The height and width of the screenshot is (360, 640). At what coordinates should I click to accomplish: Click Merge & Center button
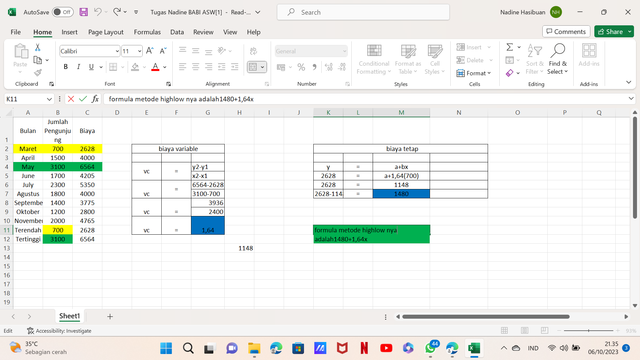[x=253, y=67]
